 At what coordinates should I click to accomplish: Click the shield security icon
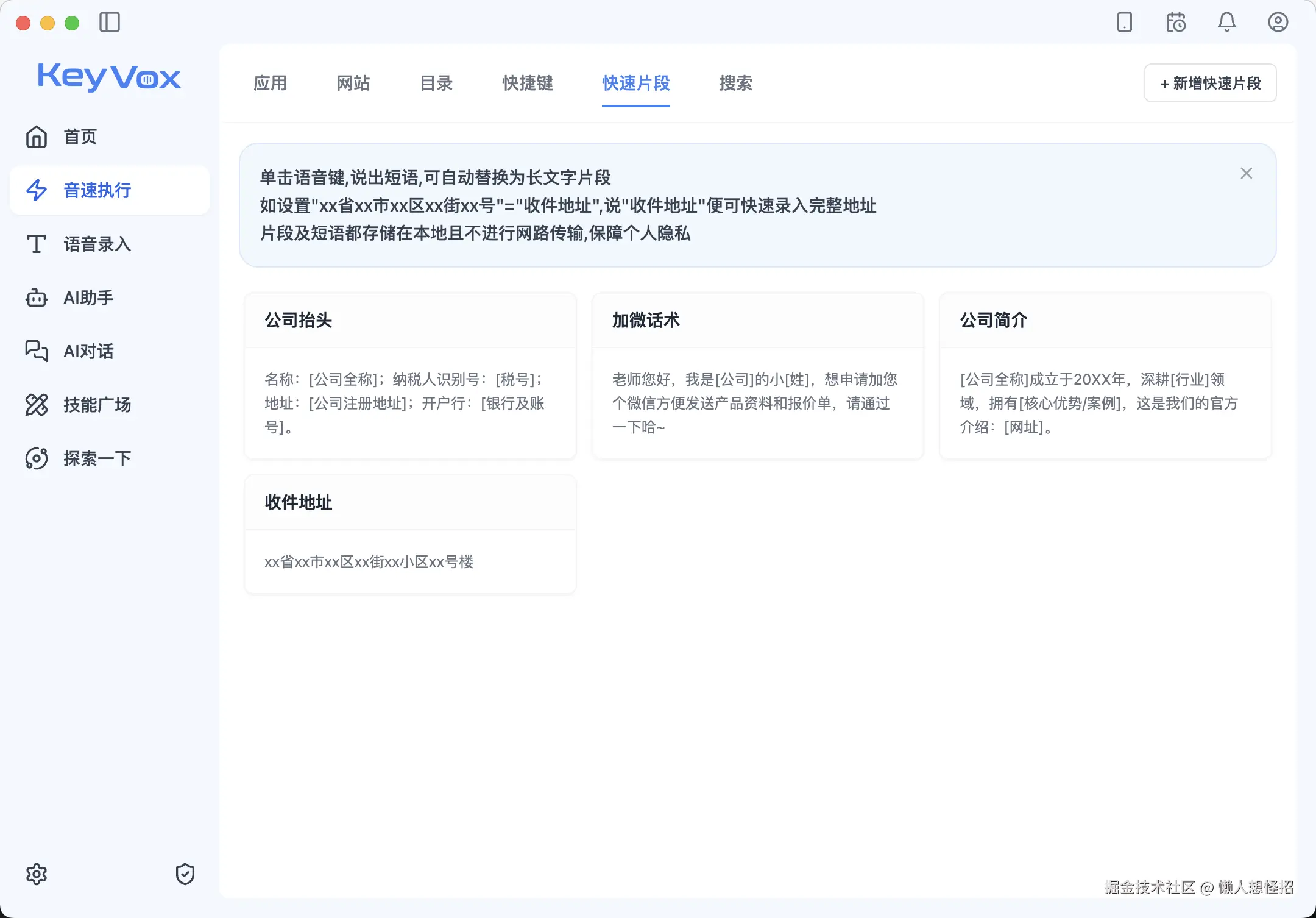[x=185, y=874]
